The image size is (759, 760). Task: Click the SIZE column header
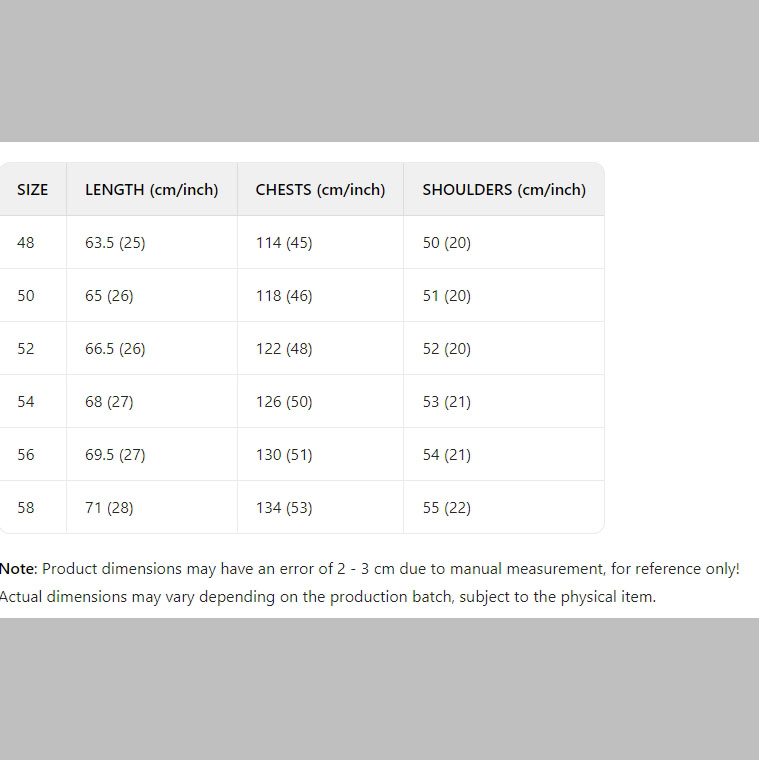click(32, 190)
